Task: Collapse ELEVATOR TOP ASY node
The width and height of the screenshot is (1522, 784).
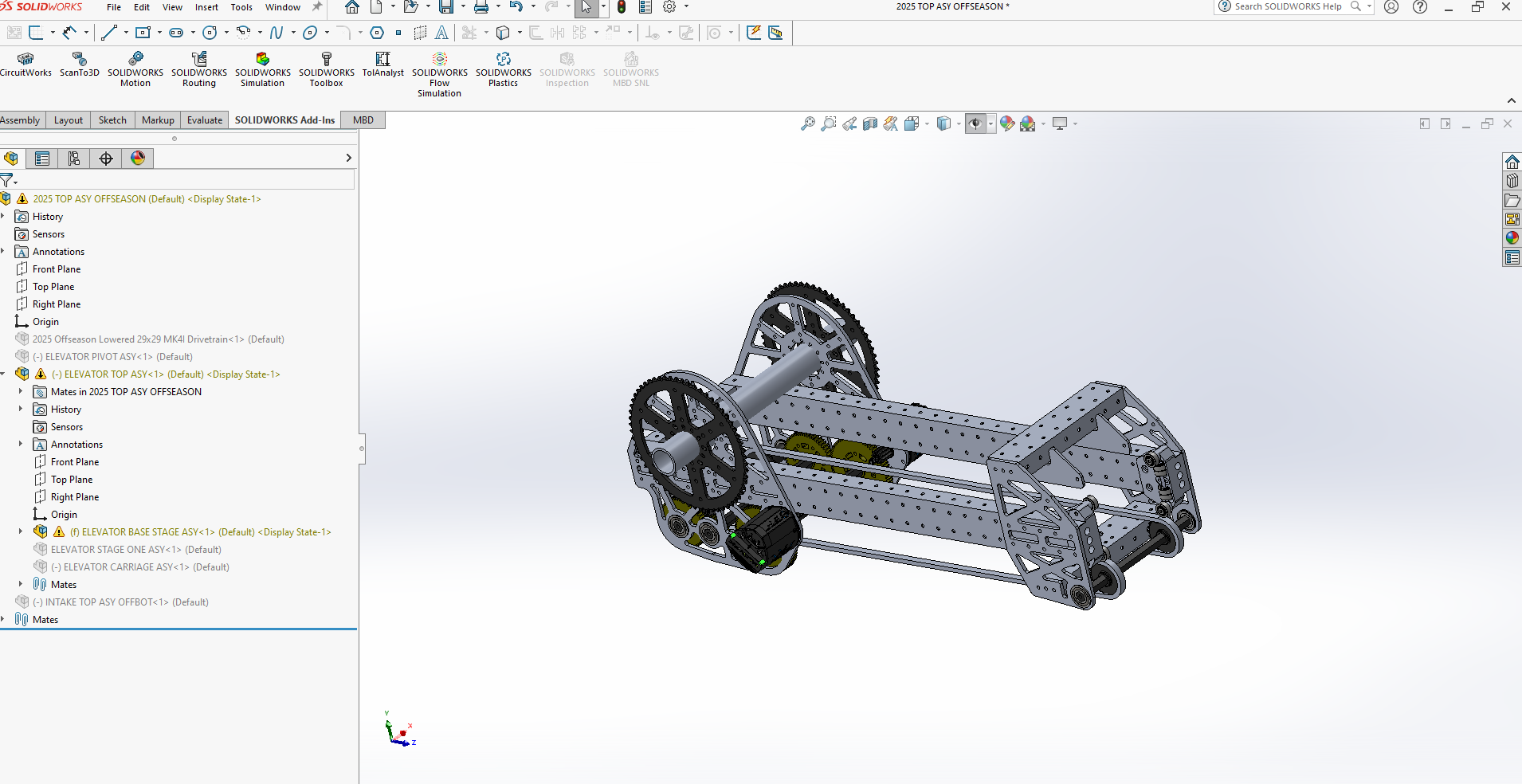Action: pos(3,374)
